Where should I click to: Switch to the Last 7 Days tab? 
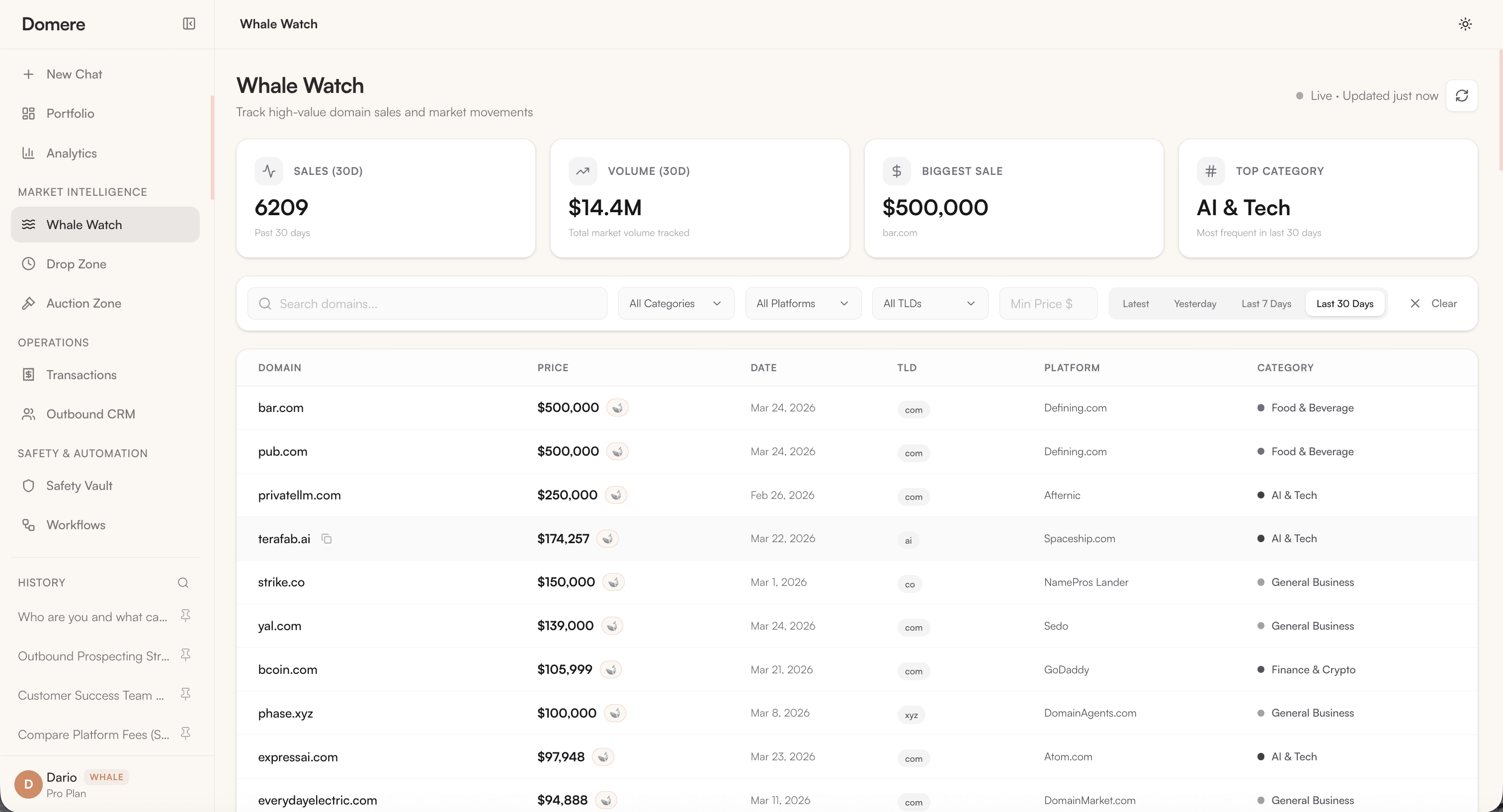coord(1265,303)
